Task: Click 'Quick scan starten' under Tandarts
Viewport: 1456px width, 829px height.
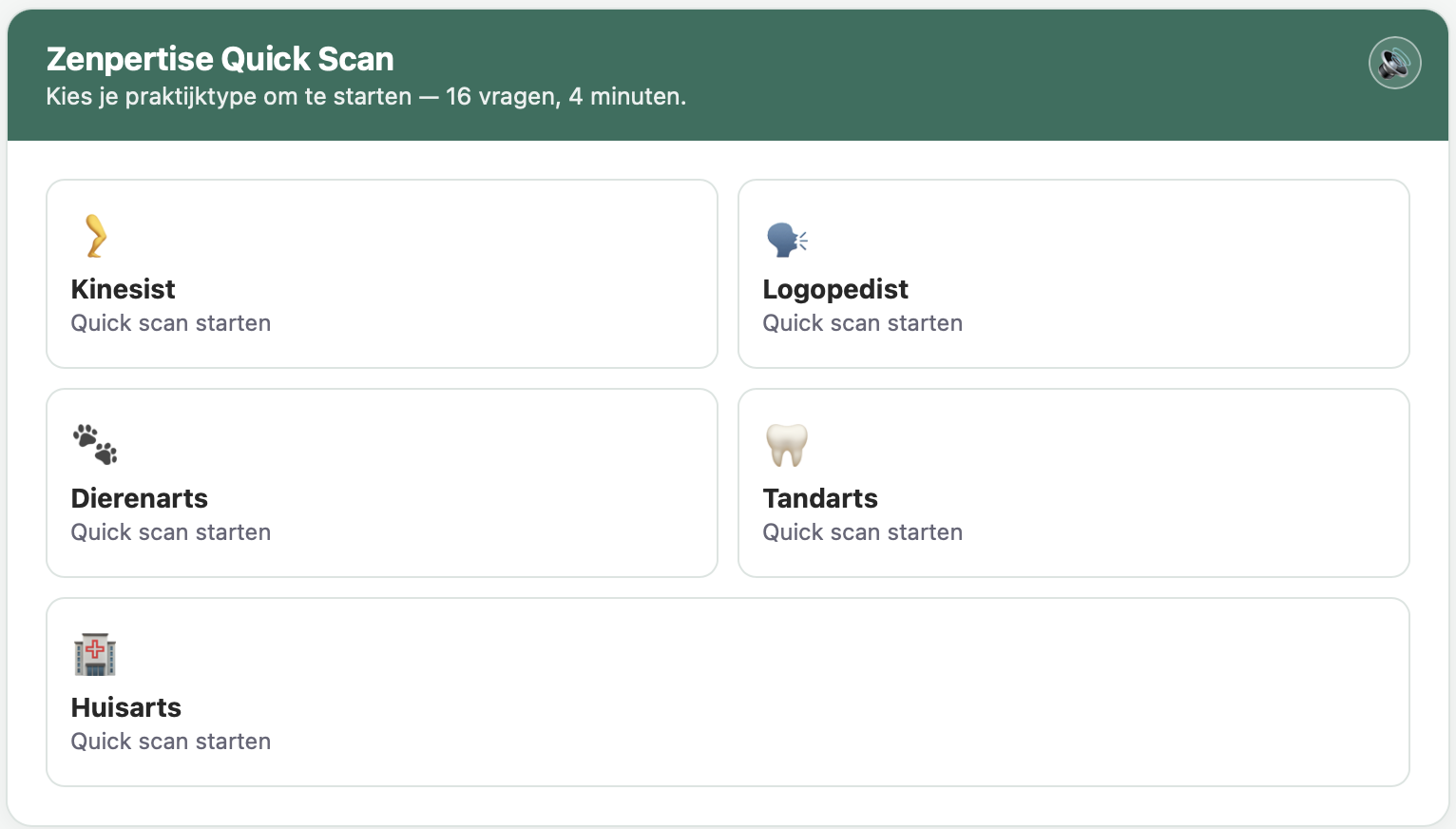Action: [863, 532]
